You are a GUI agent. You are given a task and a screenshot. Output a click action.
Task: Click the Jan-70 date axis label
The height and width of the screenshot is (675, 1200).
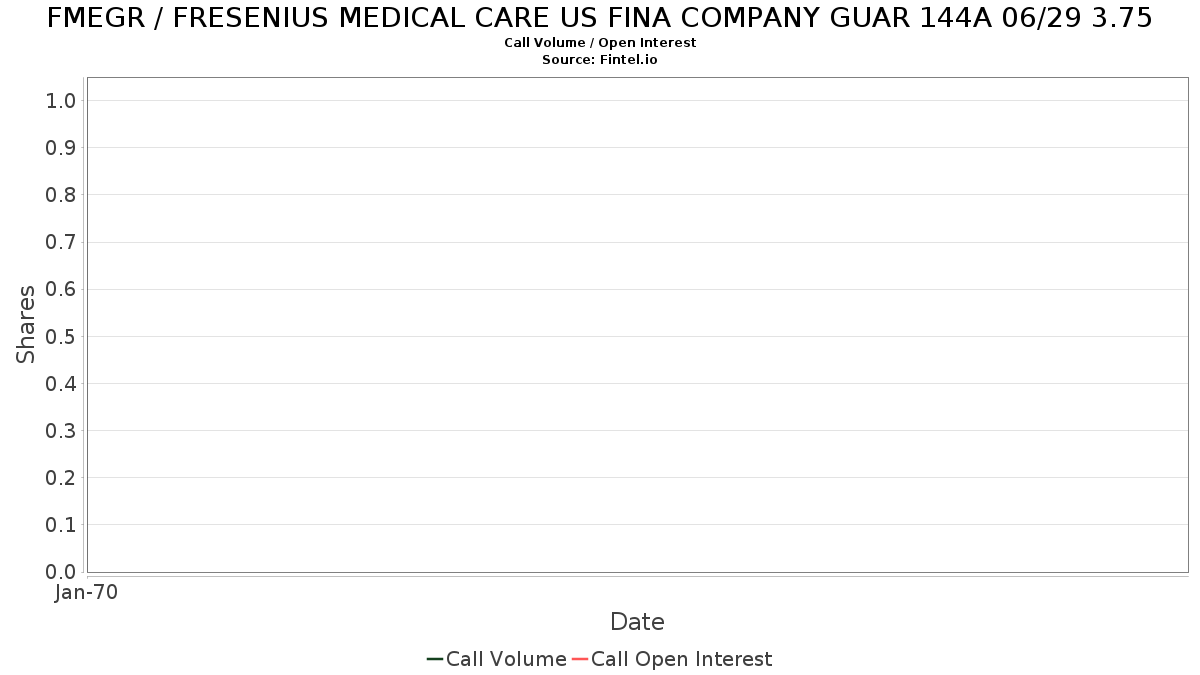pyautogui.click(x=87, y=593)
